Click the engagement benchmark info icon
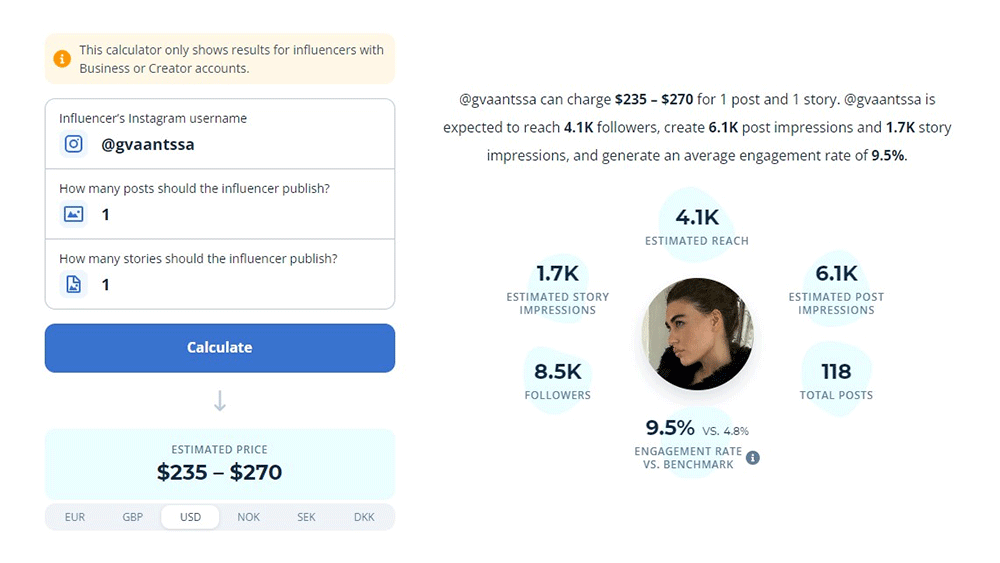 (x=753, y=458)
